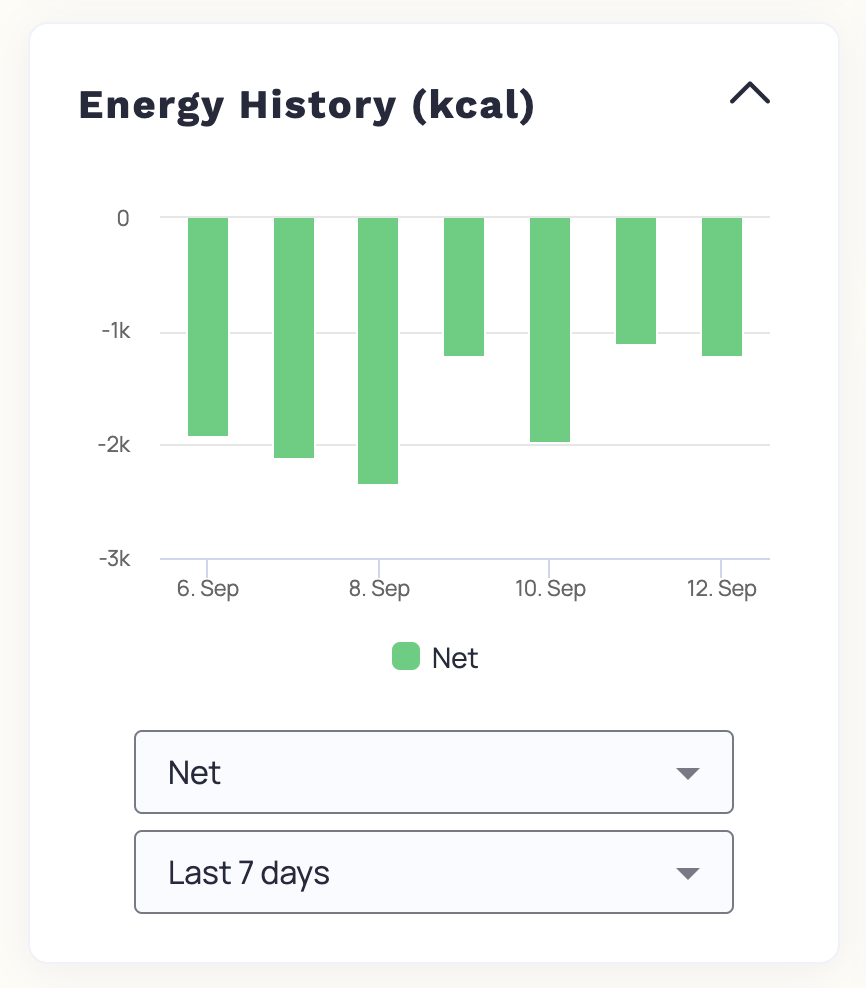Click the 12. Sep axis label
Viewport: 866px width, 988px height.
click(x=724, y=588)
